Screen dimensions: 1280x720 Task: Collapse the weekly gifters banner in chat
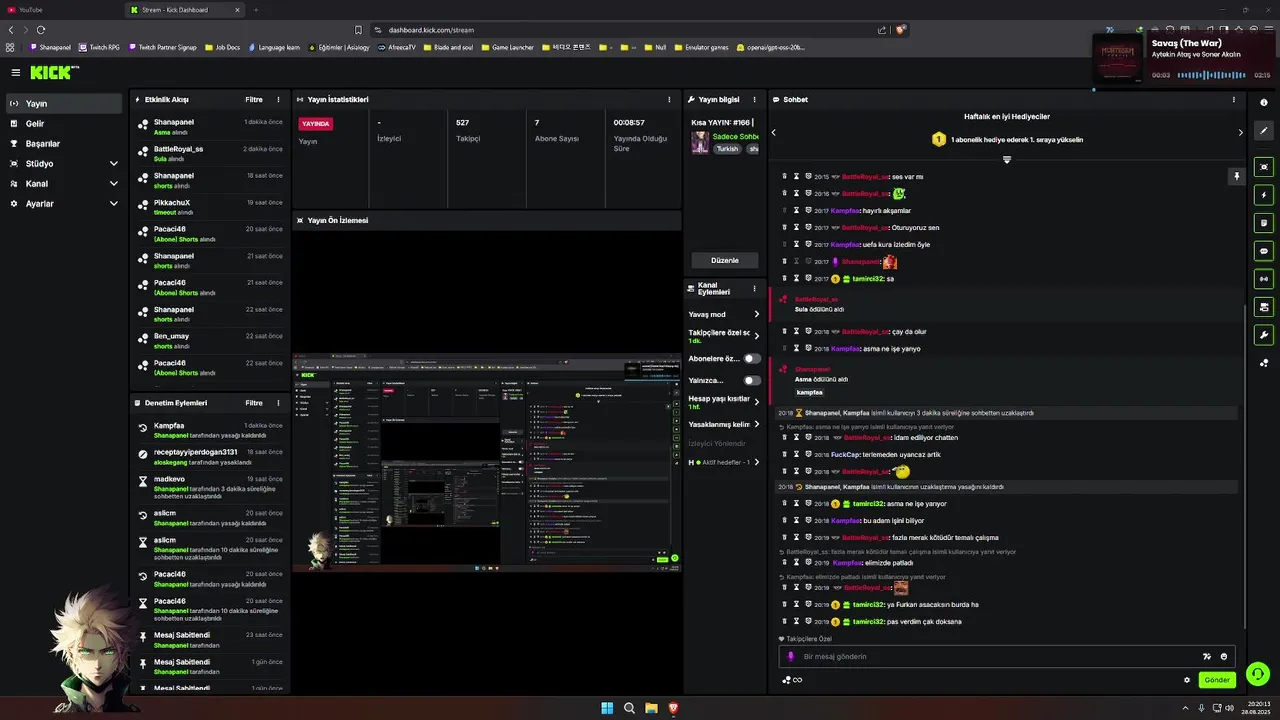[x=1007, y=160]
